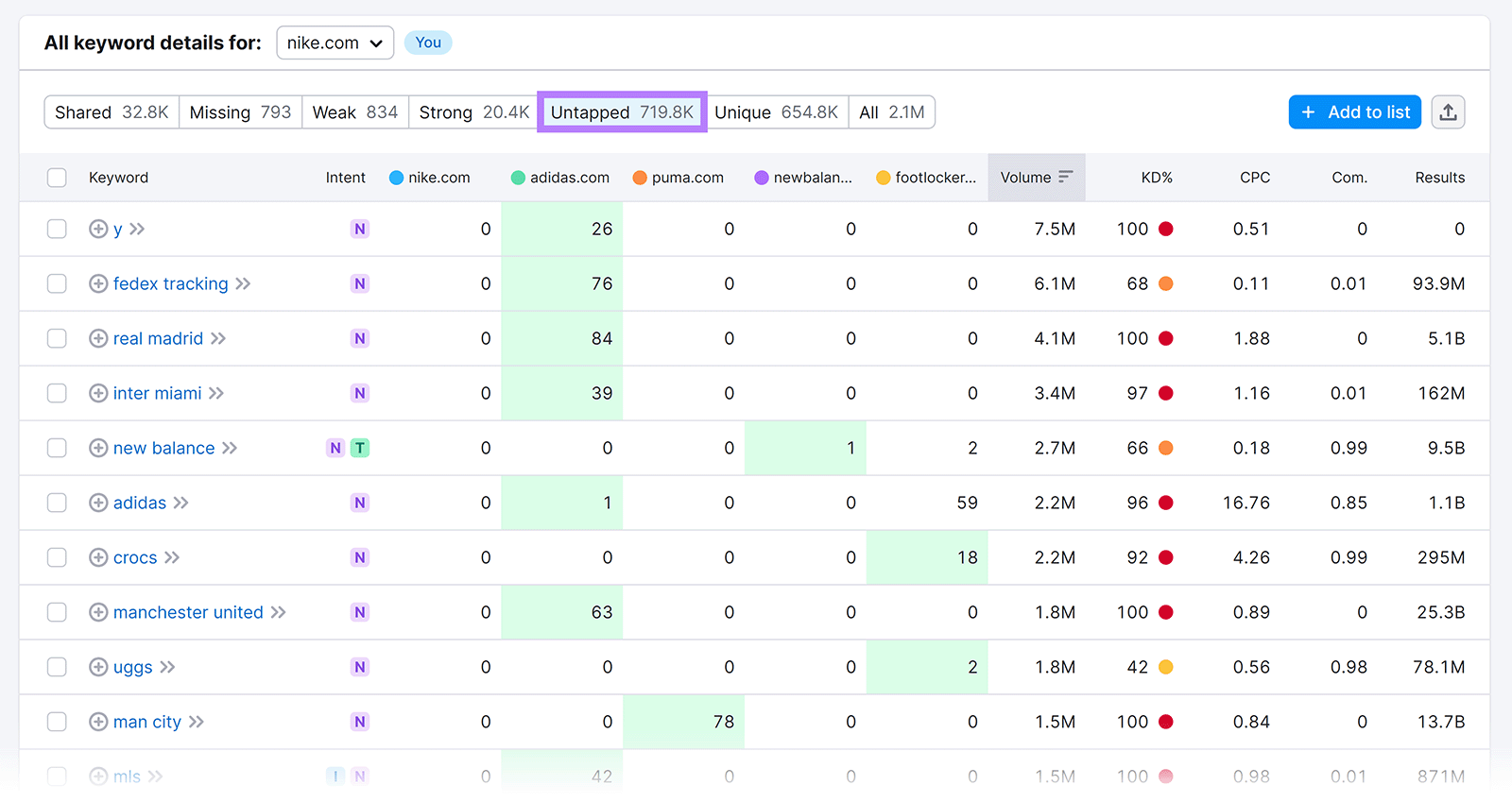Switch to the Untapped tab

(x=622, y=112)
